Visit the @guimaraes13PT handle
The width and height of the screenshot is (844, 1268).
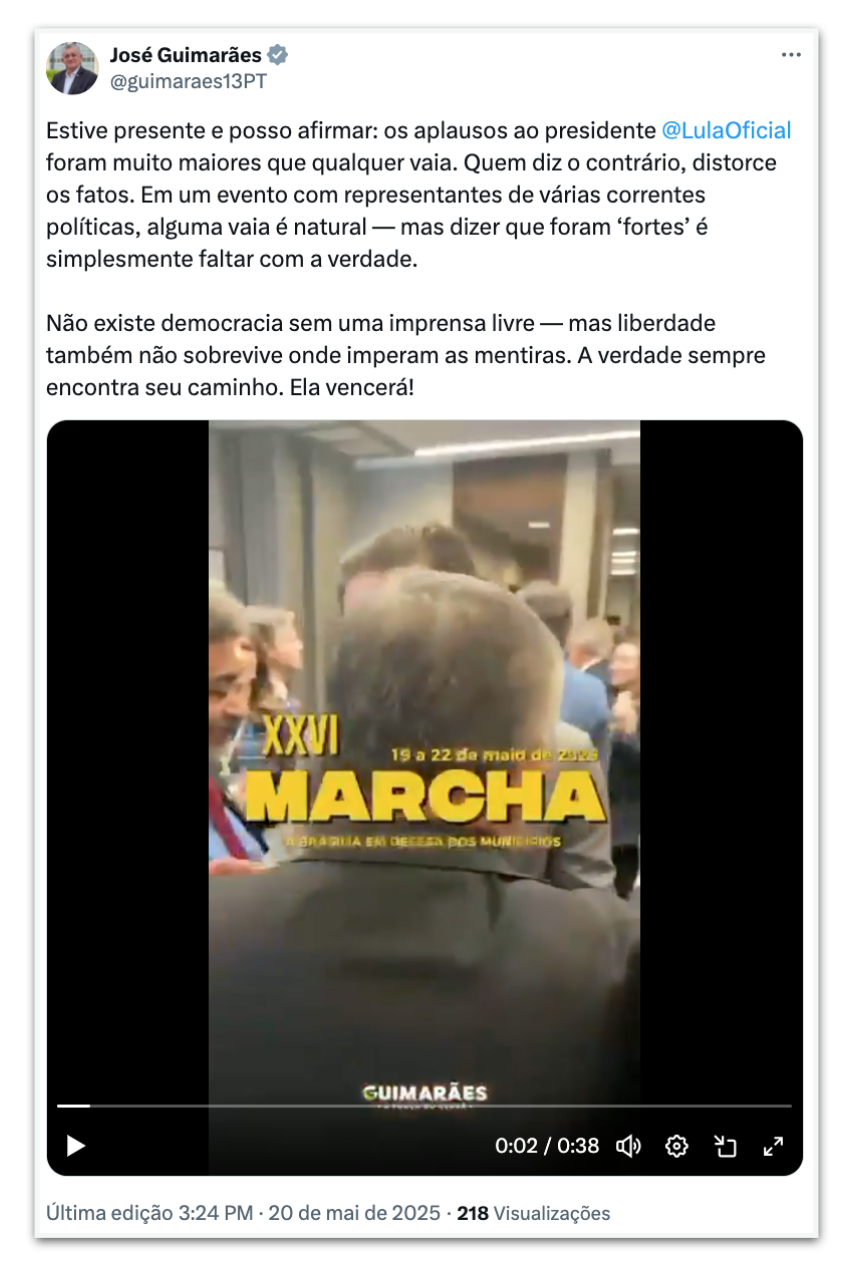[188, 82]
